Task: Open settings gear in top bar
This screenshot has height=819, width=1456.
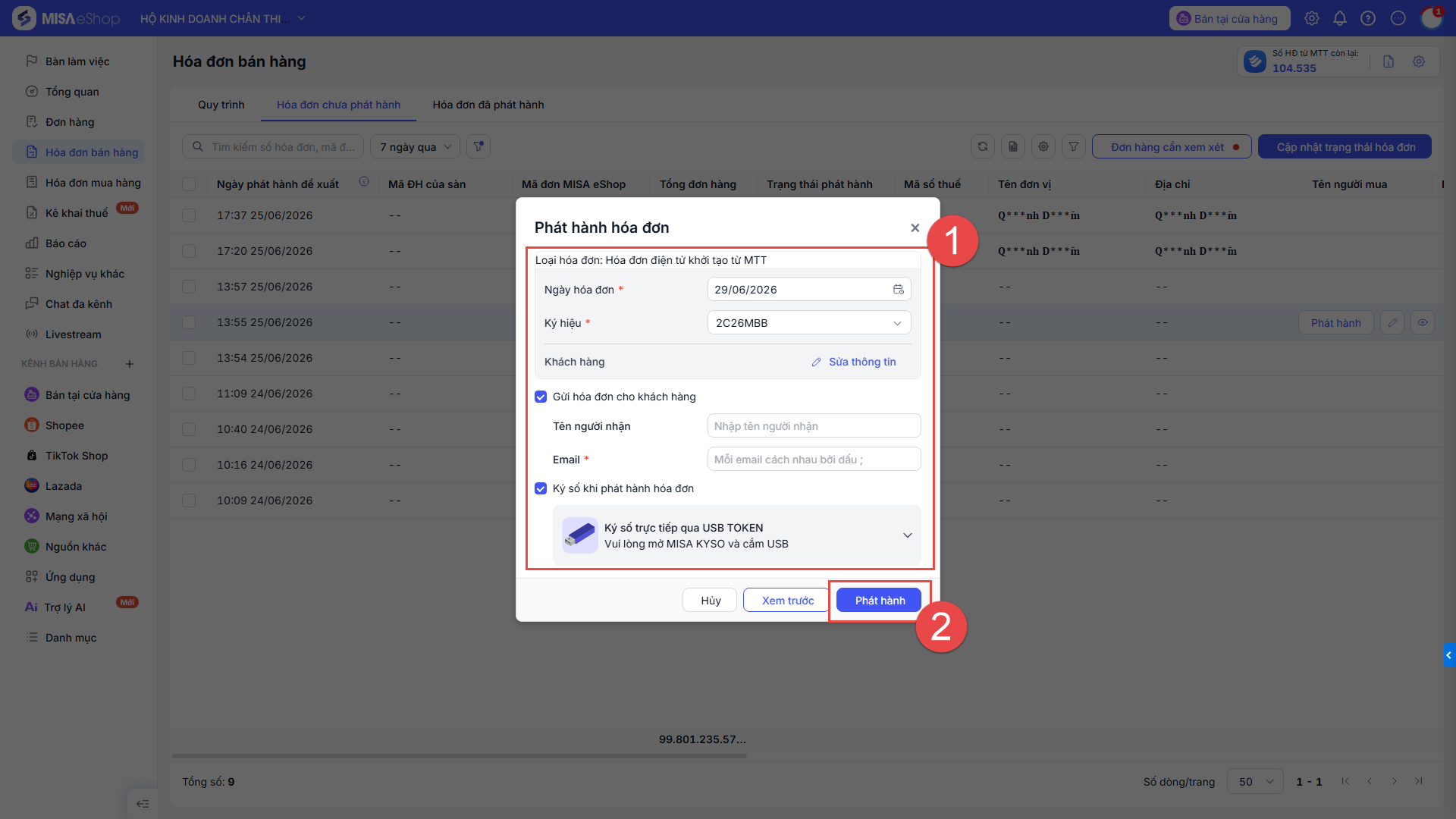Action: 1312,18
